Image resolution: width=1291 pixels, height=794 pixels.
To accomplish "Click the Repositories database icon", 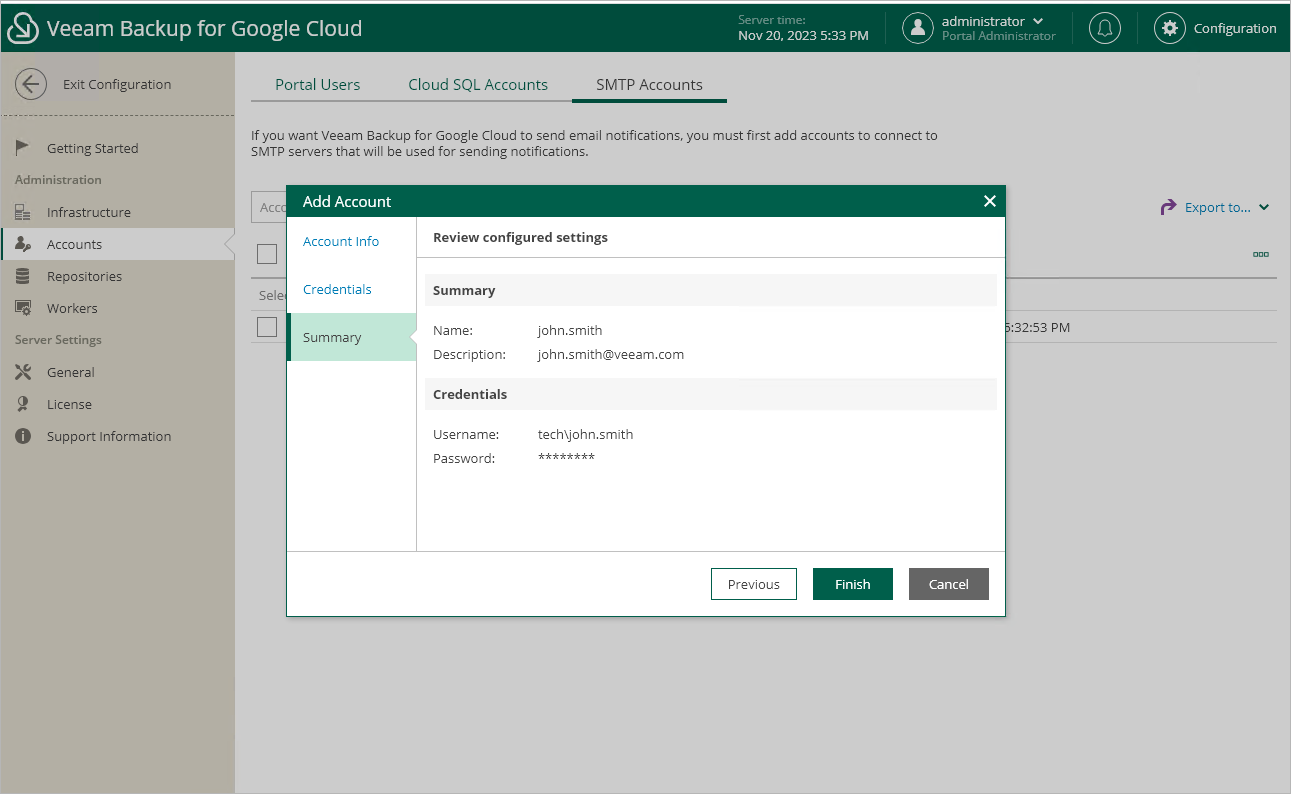I will 23,276.
